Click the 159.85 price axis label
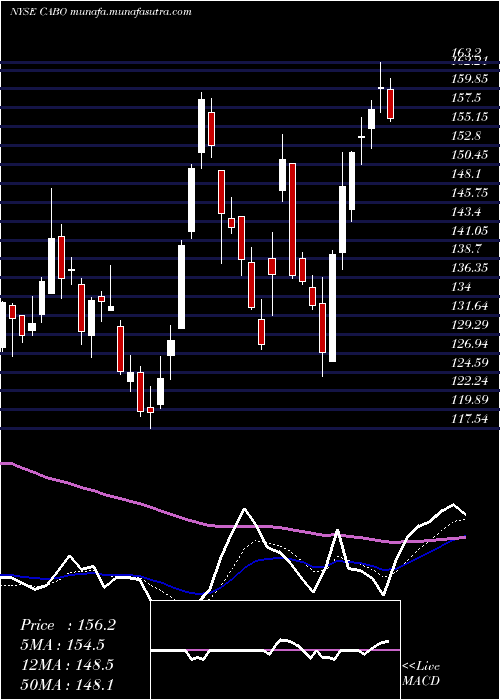The image size is (500, 700). point(470,79)
